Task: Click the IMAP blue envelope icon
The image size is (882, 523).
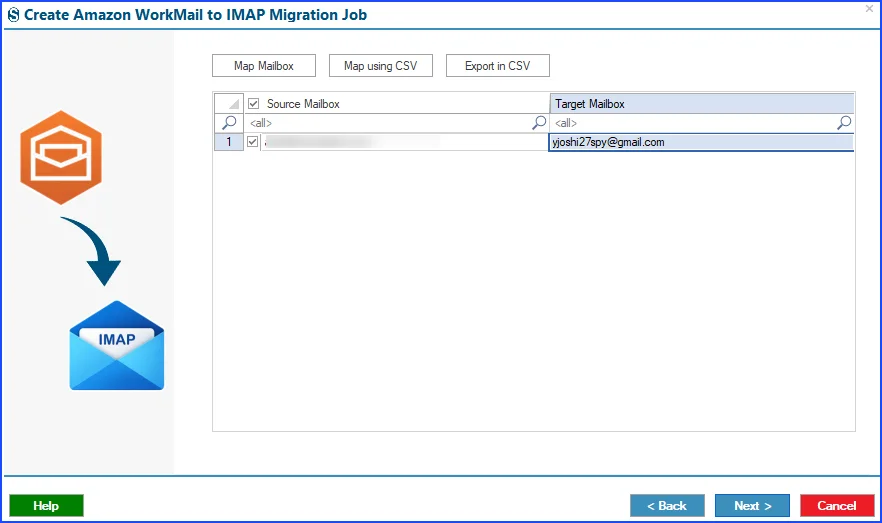Action: (116, 345)
